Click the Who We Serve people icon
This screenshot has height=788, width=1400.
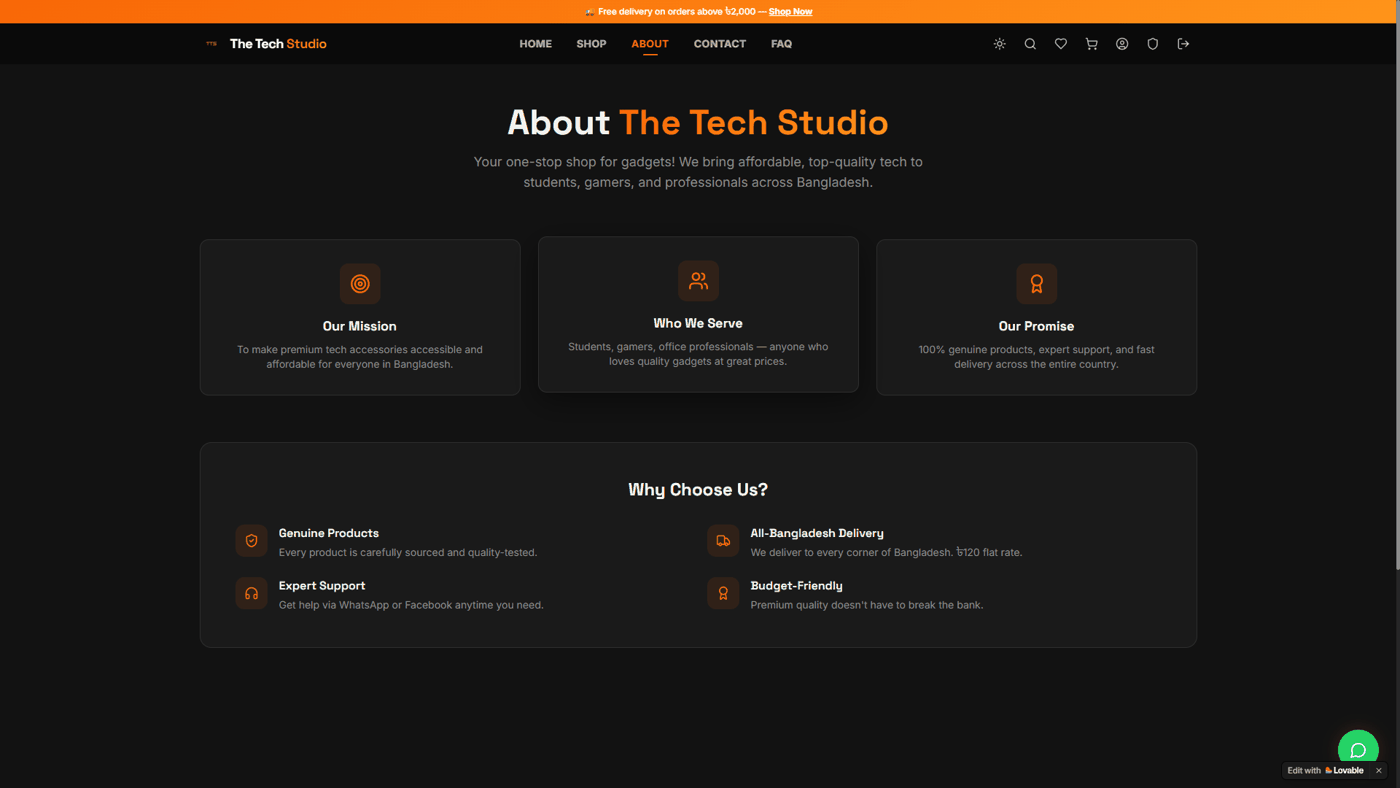point(698,281)
